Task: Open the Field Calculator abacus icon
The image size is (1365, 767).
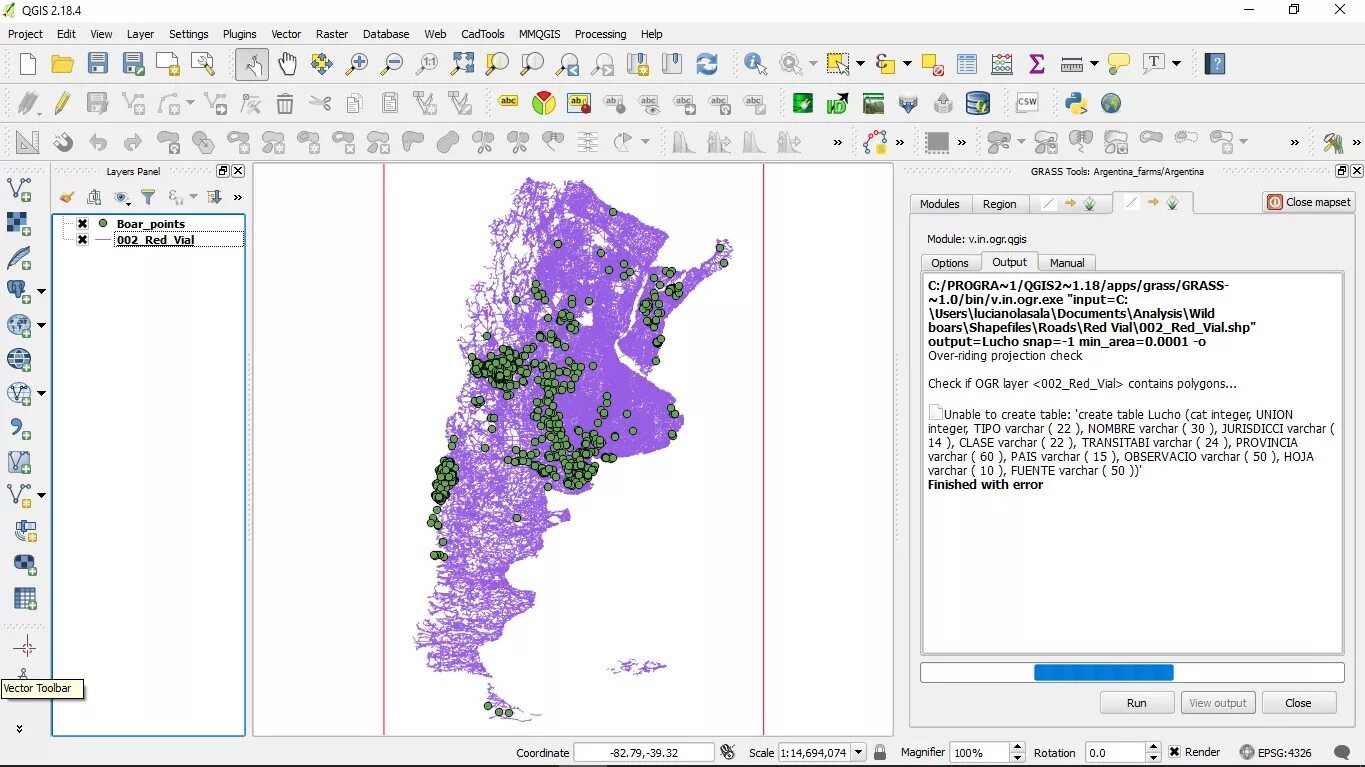Action: pos(1002,64)
